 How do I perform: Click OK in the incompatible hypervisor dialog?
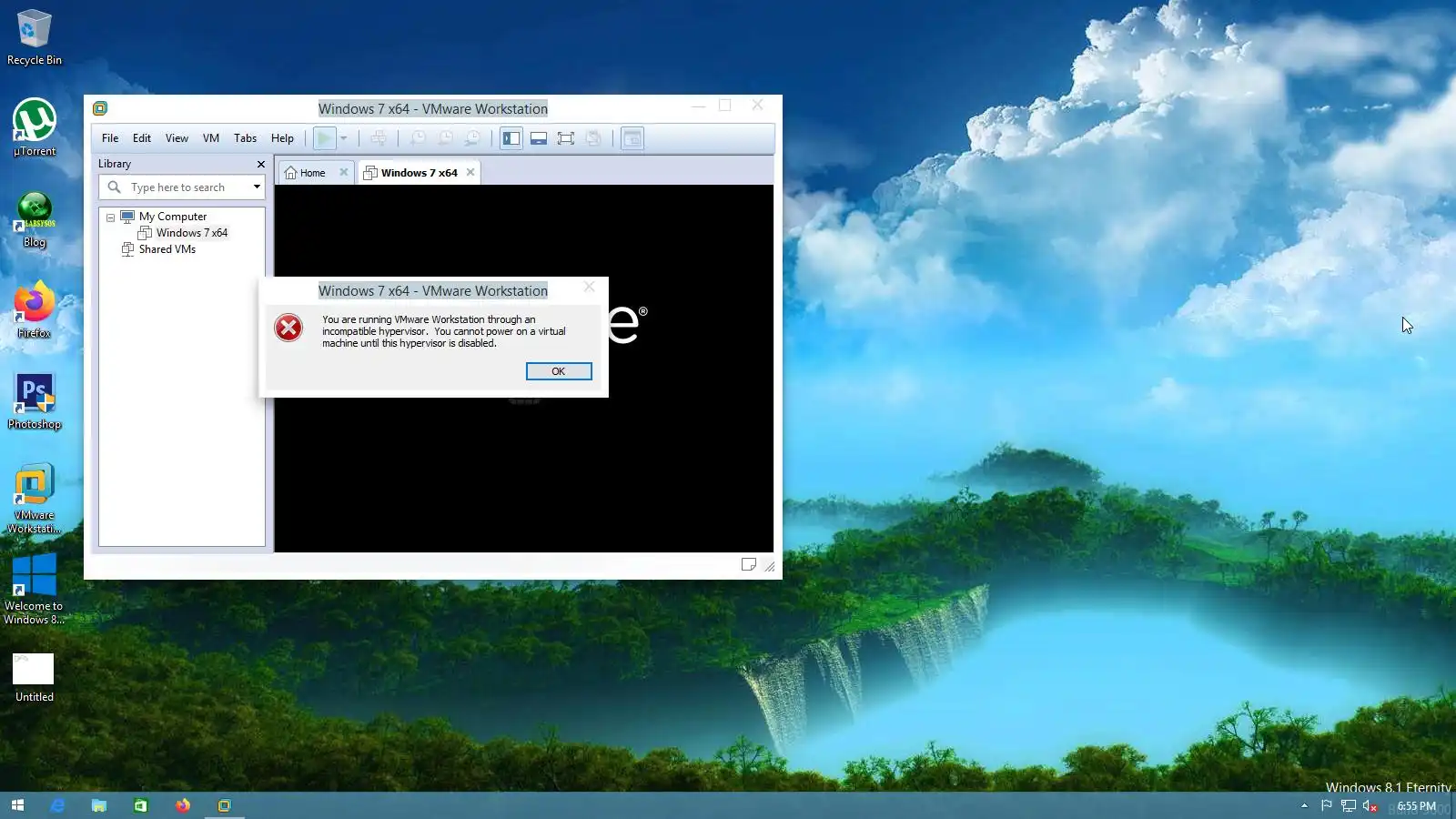[x=559, y=371]
